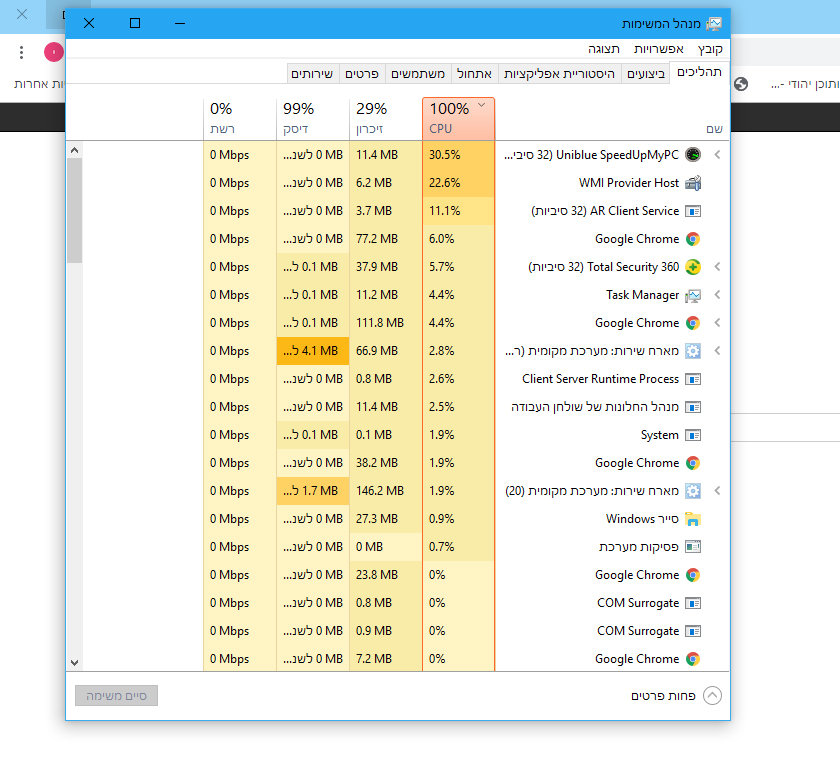
Task: Select the icon of מנהל החלונות של שולחן העבודה
Action: click(x=693, y=407)
